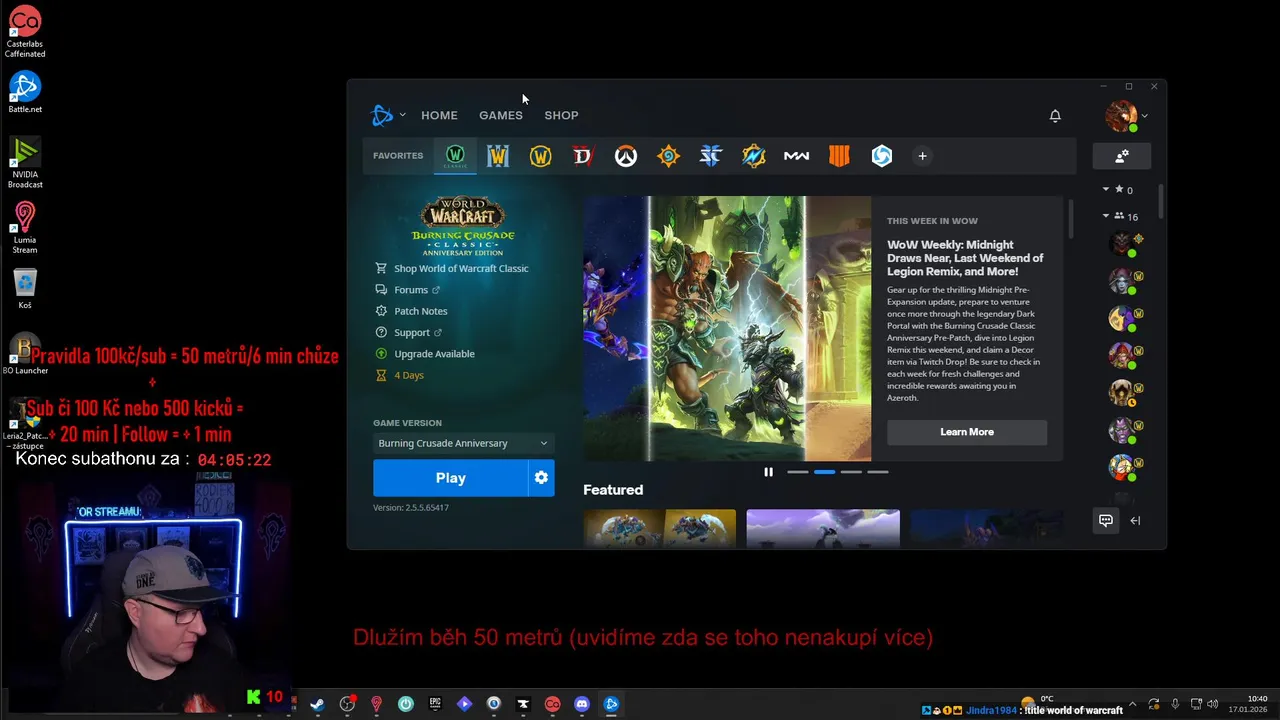Jump to the first carousel slide indicator
Image resolution: width=1280 pixels, height=720 pixels.
click(x=797, y=472)
